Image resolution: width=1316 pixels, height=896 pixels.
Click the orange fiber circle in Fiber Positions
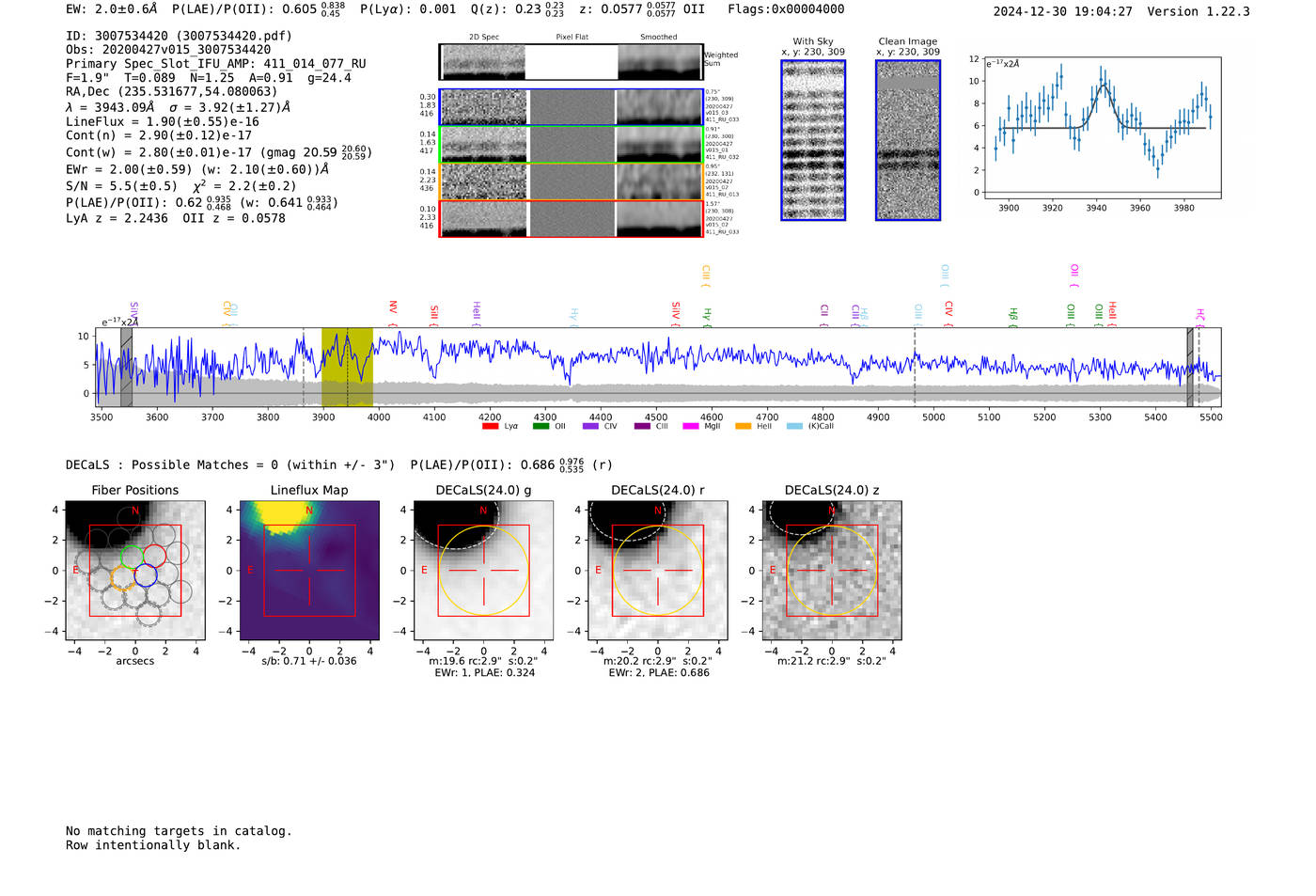pos(122,577)
